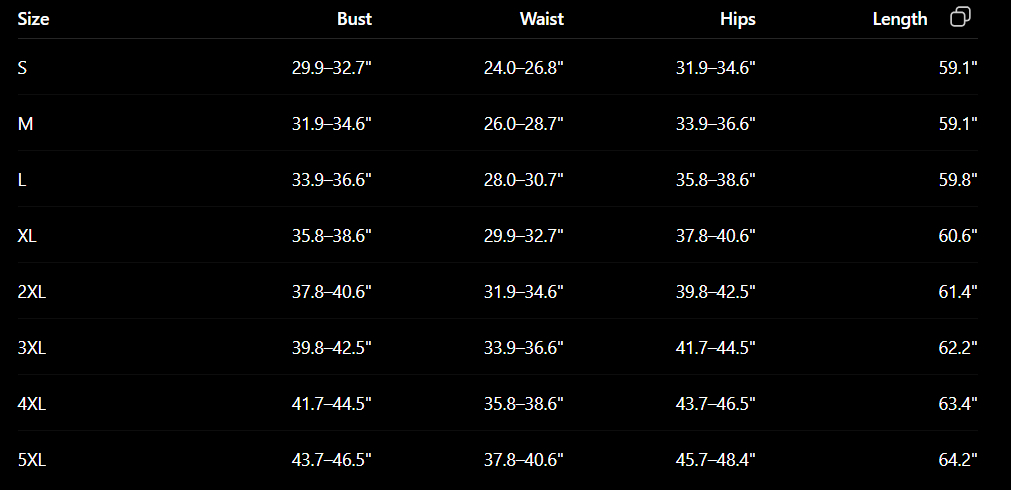The height and width of the screenshot is (490, 1011).
Task: Select the S size row label
Action: tap(22, 68)
